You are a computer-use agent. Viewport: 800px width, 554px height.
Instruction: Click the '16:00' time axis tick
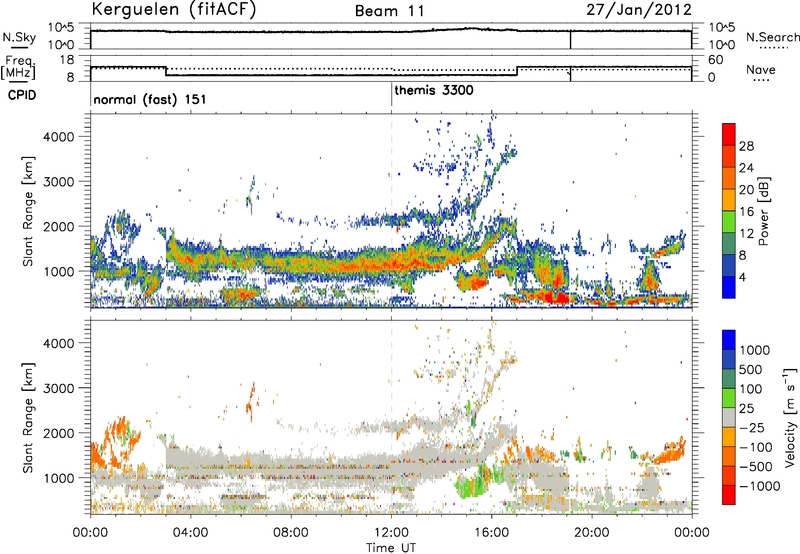point(491,533)
